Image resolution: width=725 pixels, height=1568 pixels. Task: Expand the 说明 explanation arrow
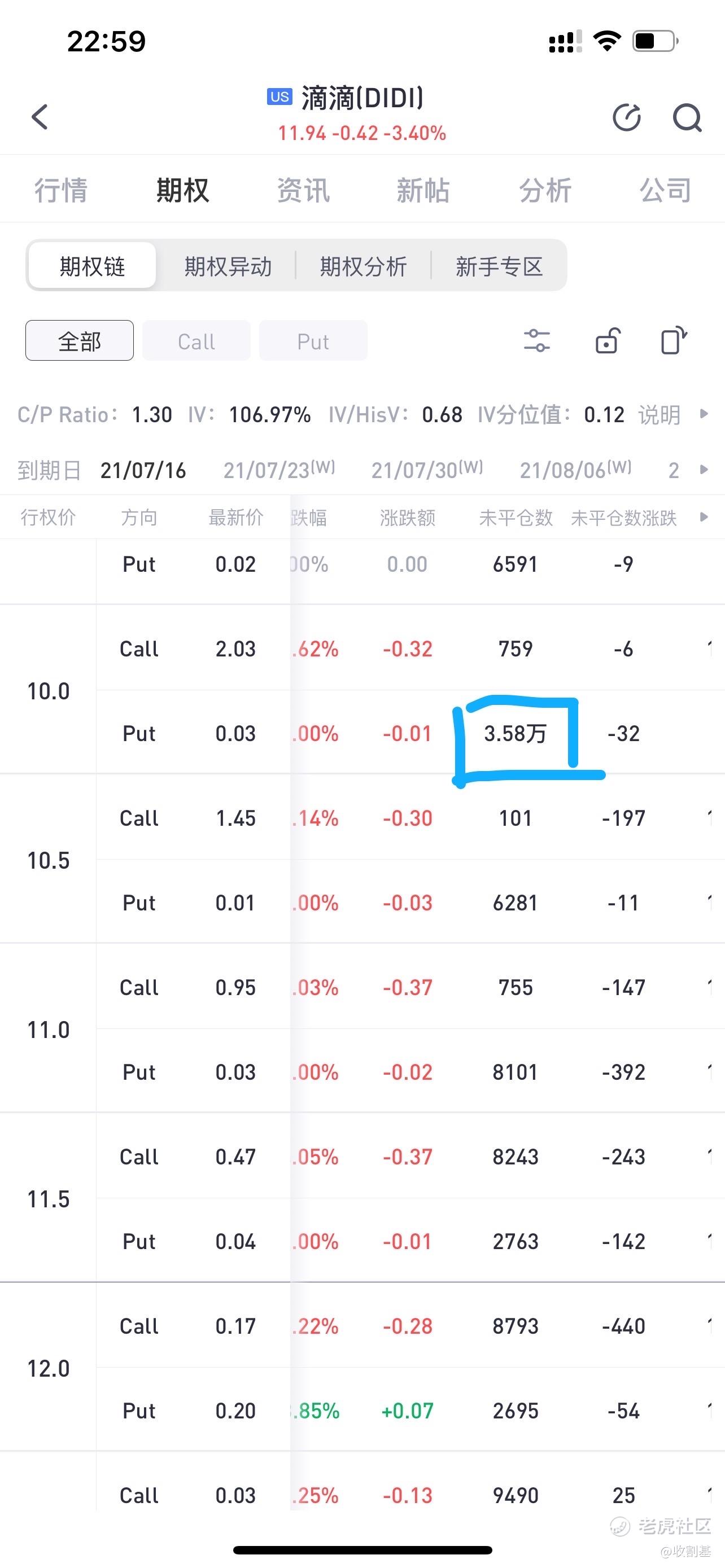point(704,414)
